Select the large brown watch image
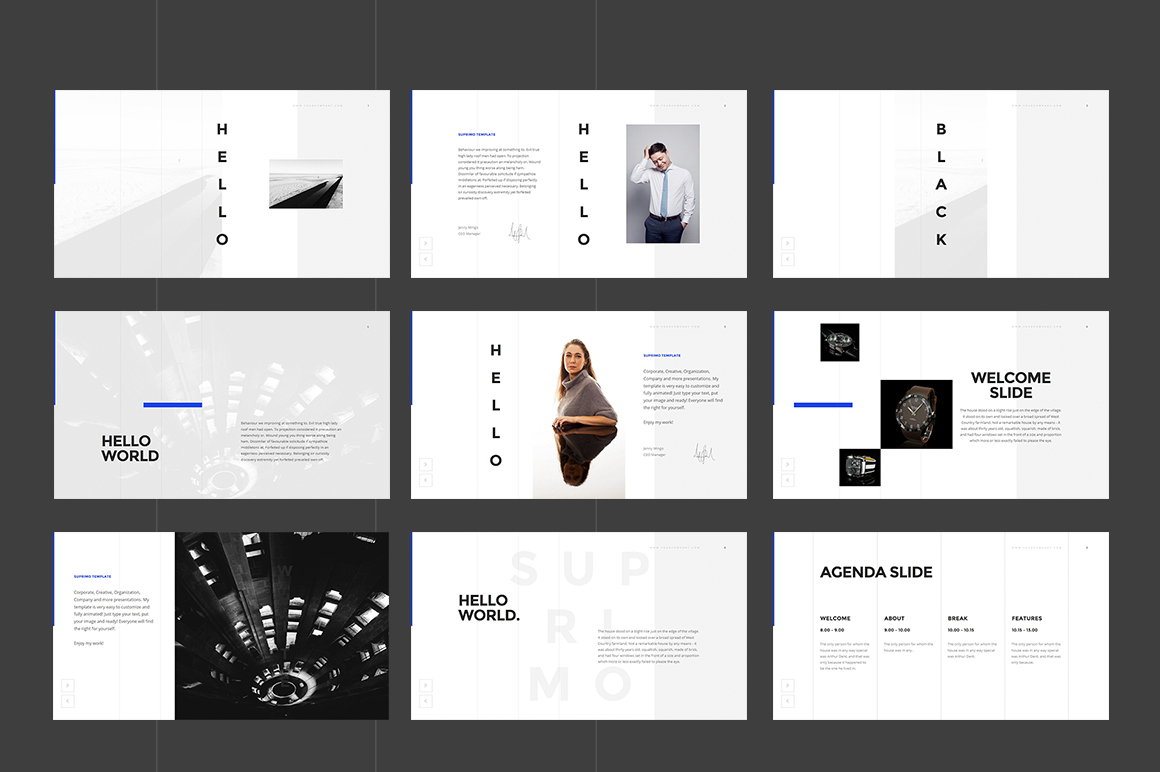The height and width of the screenshot is (772, 1160). [916, 414]
